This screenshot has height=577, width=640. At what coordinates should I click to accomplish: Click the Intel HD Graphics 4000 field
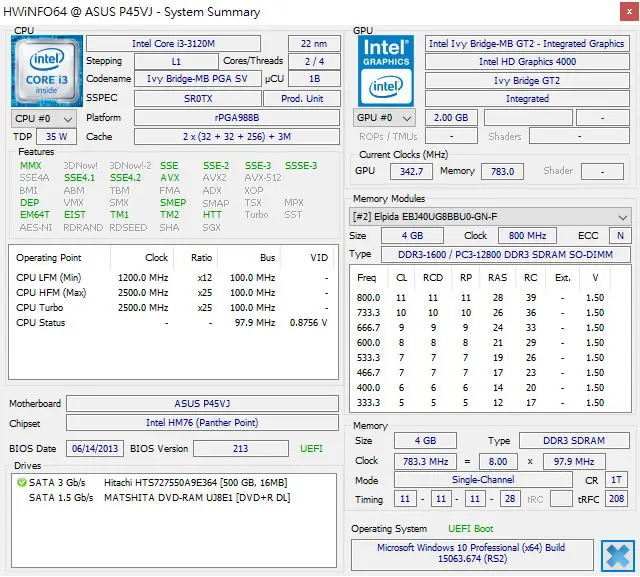527,62
